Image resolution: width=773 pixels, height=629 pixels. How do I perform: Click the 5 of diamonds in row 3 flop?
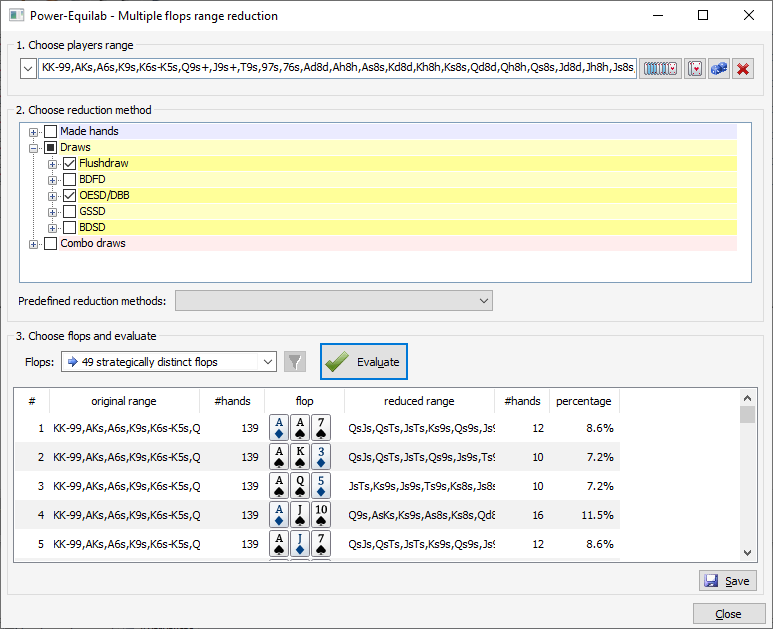pos(321,486)
